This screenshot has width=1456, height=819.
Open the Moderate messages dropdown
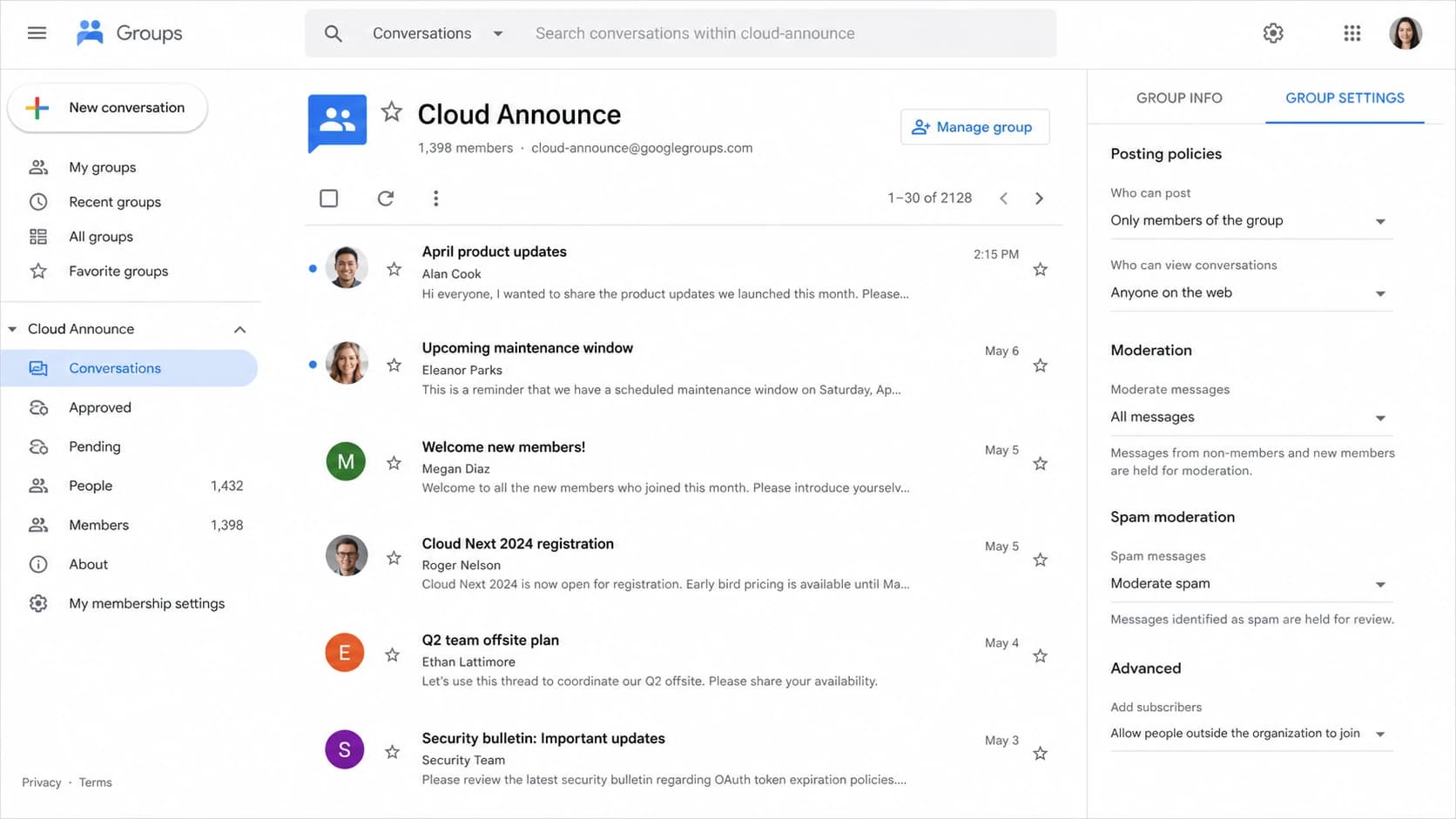click(1250, 418)
